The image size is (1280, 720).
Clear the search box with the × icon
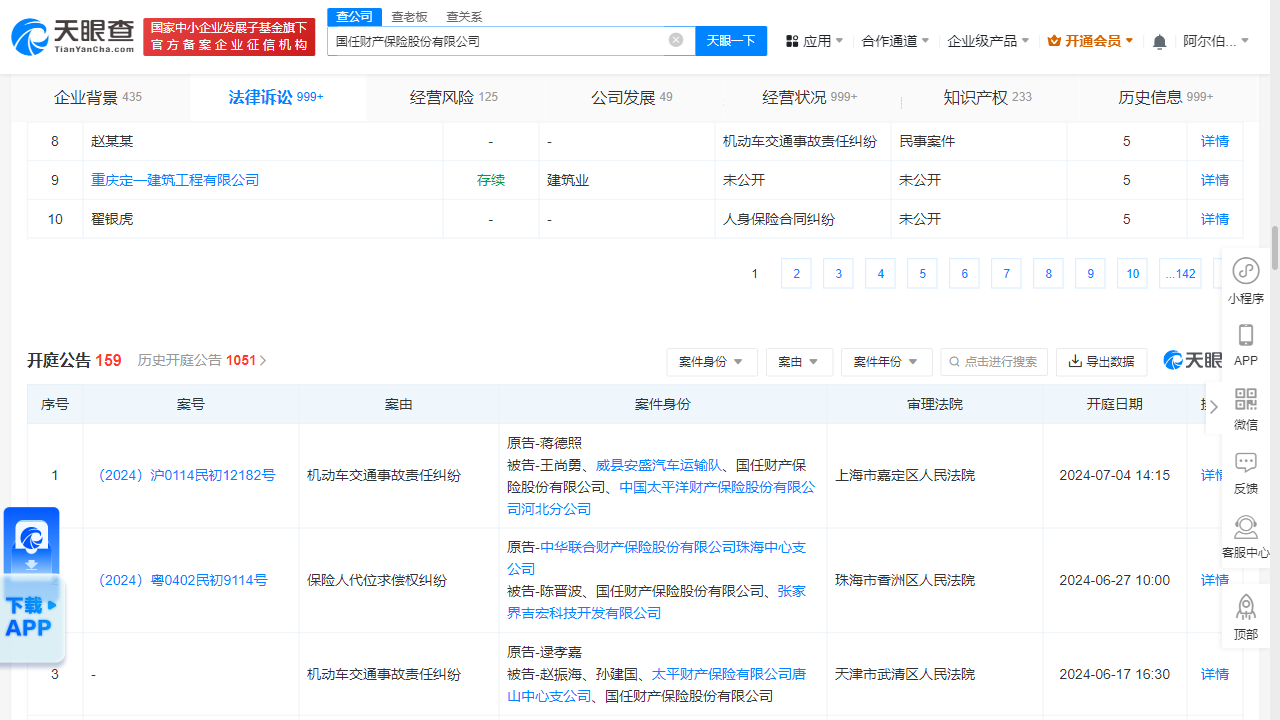coord(676,40)
